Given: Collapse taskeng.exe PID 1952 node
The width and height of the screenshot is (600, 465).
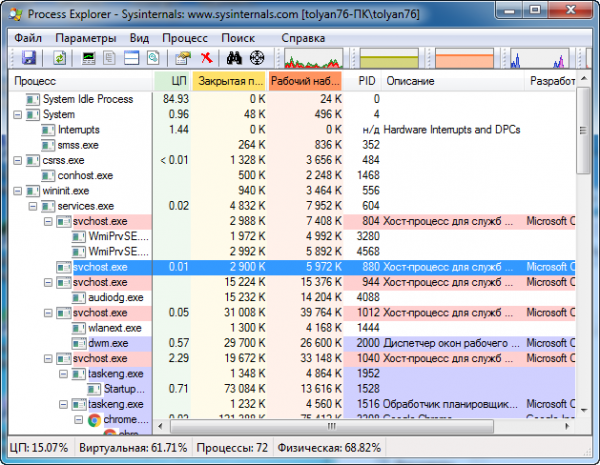Looking at the screenshot, I should [x=64, y=374].
